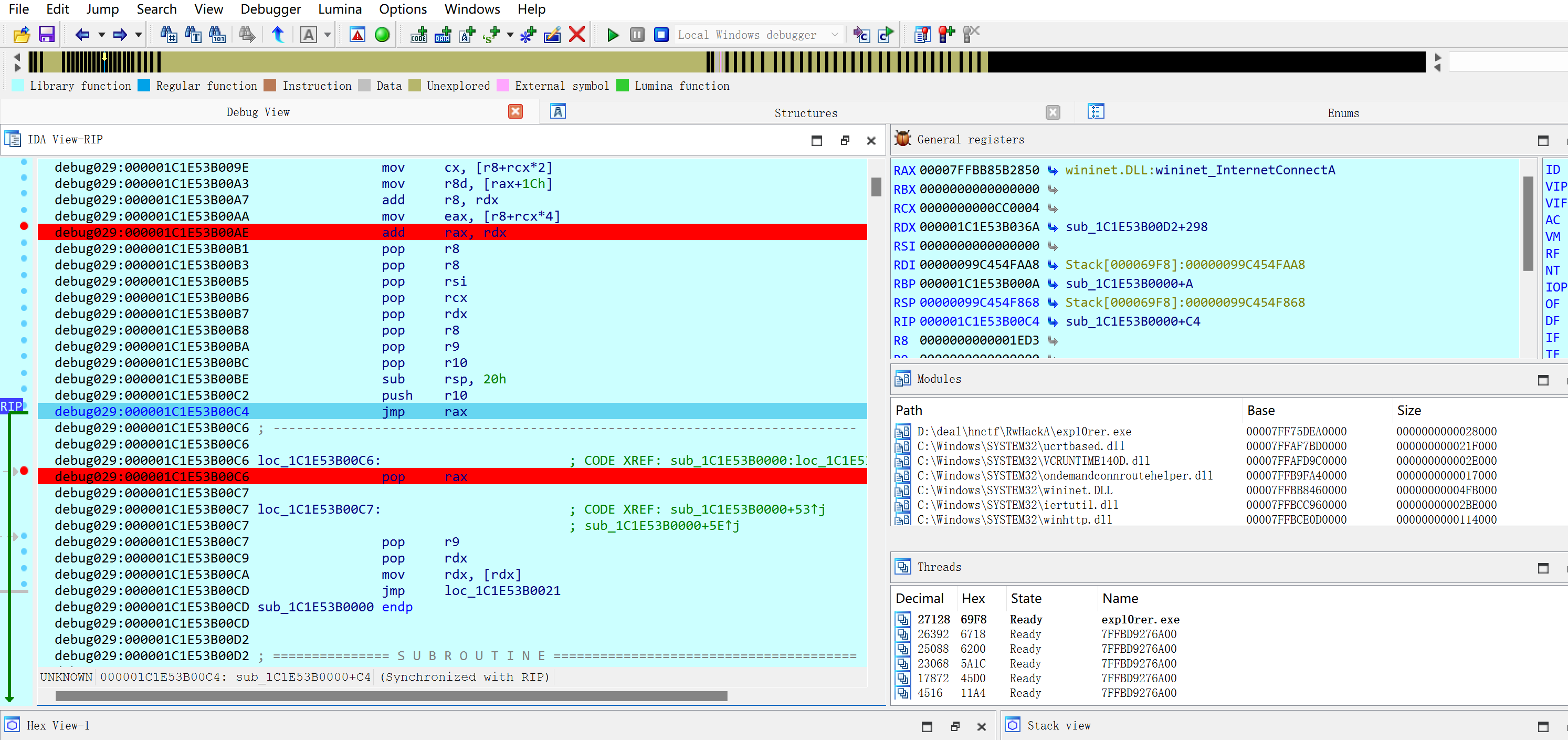Click the Convert to code toolbar icon
Viewport: 1568px width, 740px height.
419,35
